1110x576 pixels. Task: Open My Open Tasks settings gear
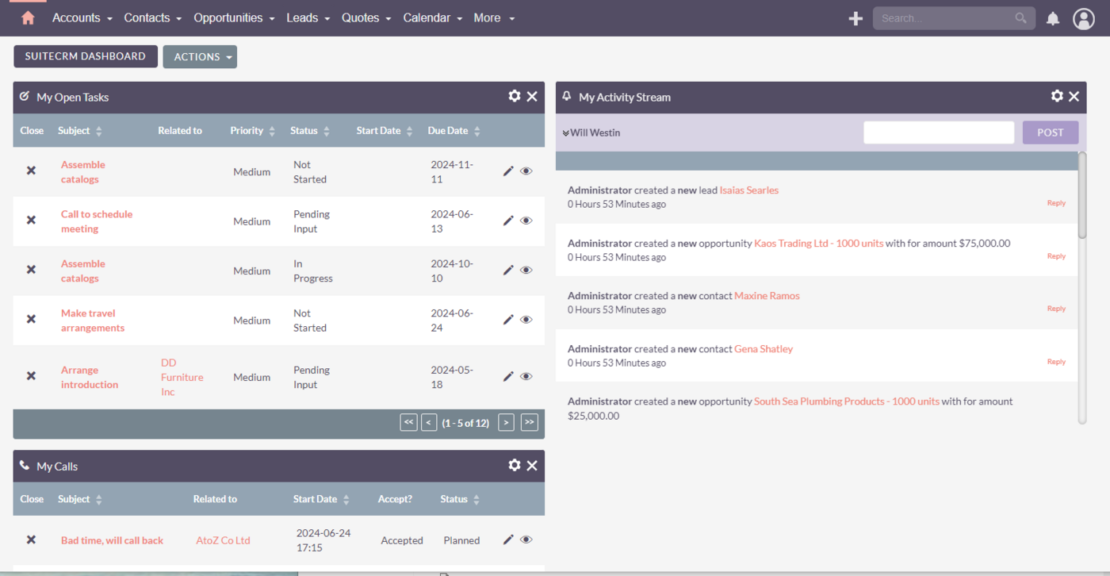coord(514,96)
